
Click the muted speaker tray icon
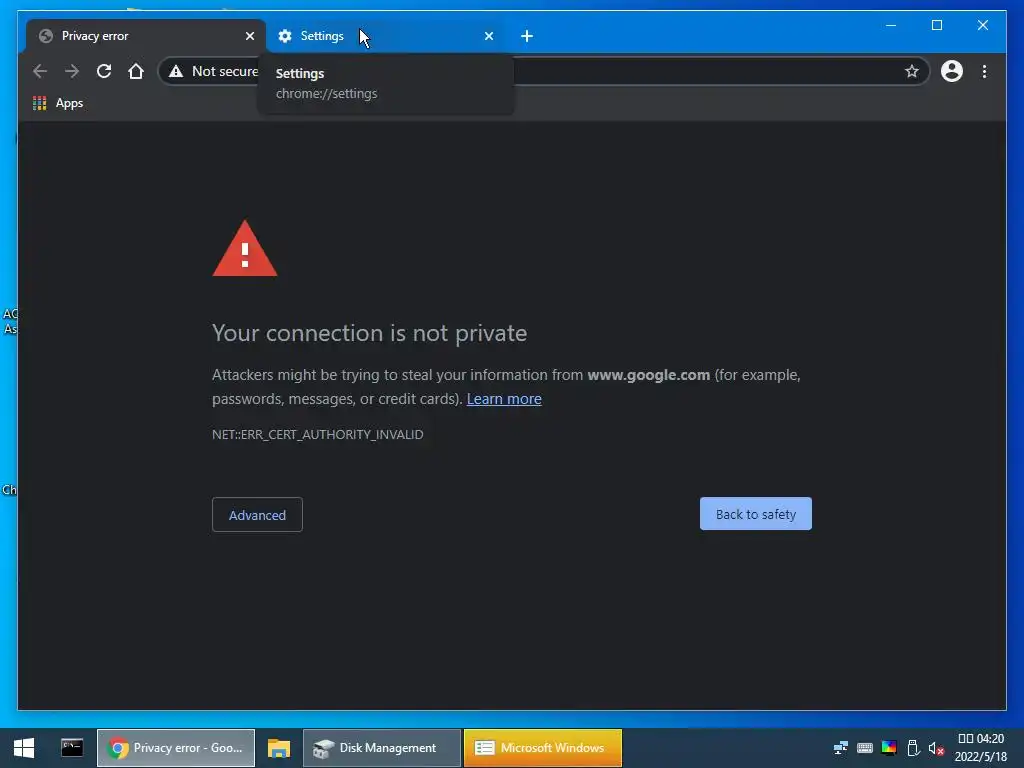click(936, 748)
